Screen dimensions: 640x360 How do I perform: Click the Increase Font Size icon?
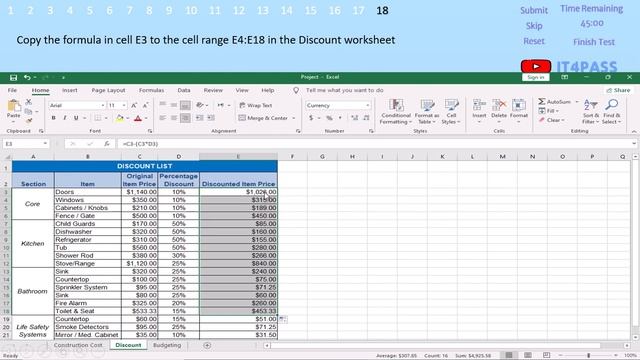(134, 105)
